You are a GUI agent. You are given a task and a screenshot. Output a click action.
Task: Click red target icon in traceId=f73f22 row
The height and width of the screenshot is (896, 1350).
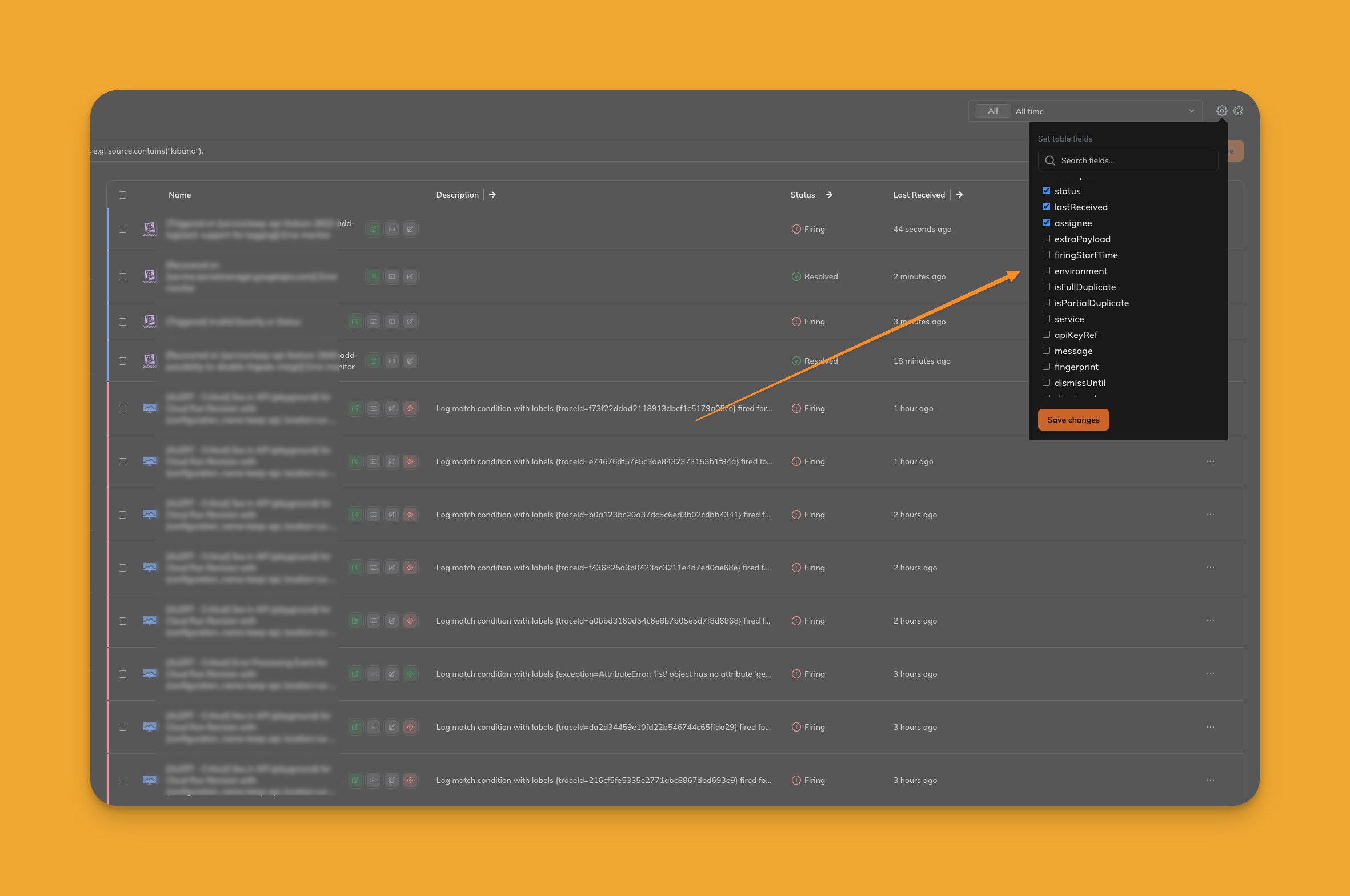pyautogui.click(x=410, y=408)
